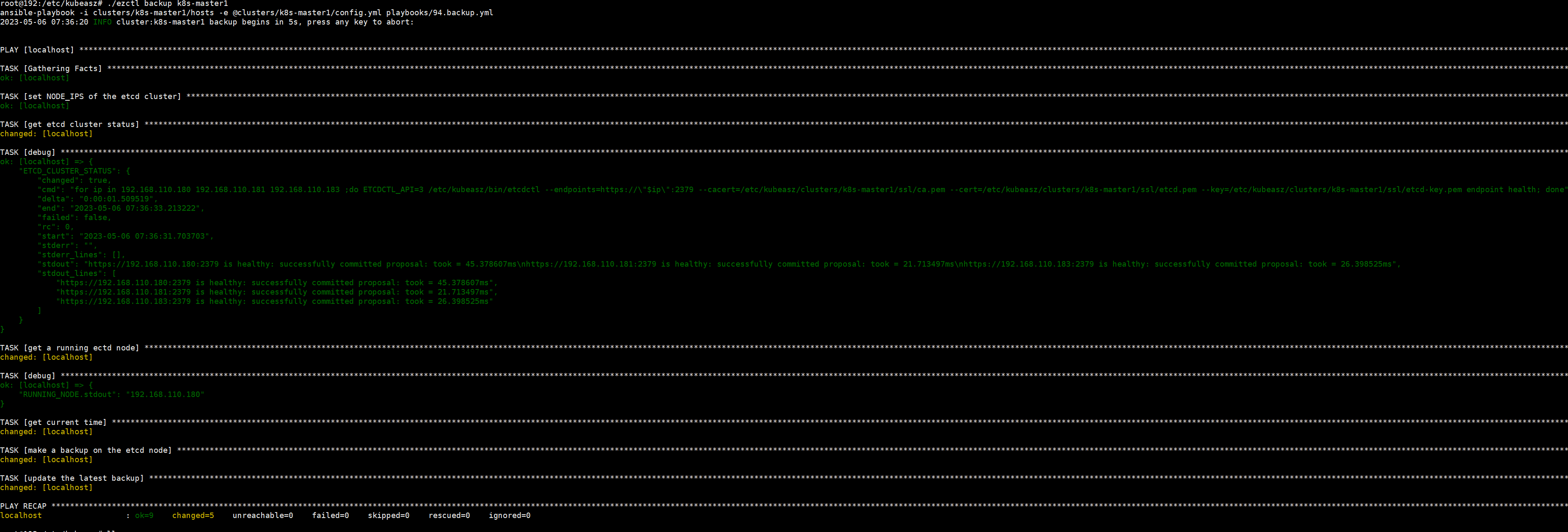The height and width of the screenshot is (532, 1568).
Task: Click 'changed=5' in the PLAY RECAP
Action: click(193, 515)
